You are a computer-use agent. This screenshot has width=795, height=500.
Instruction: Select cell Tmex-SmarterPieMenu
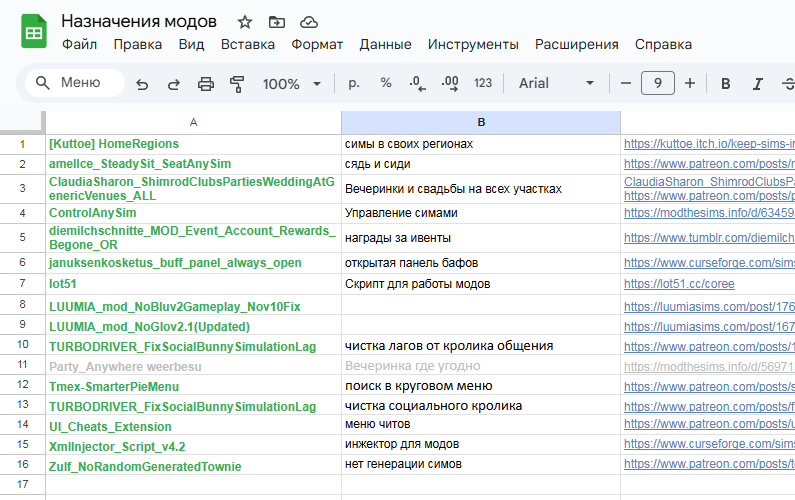(x=193, y=385)
